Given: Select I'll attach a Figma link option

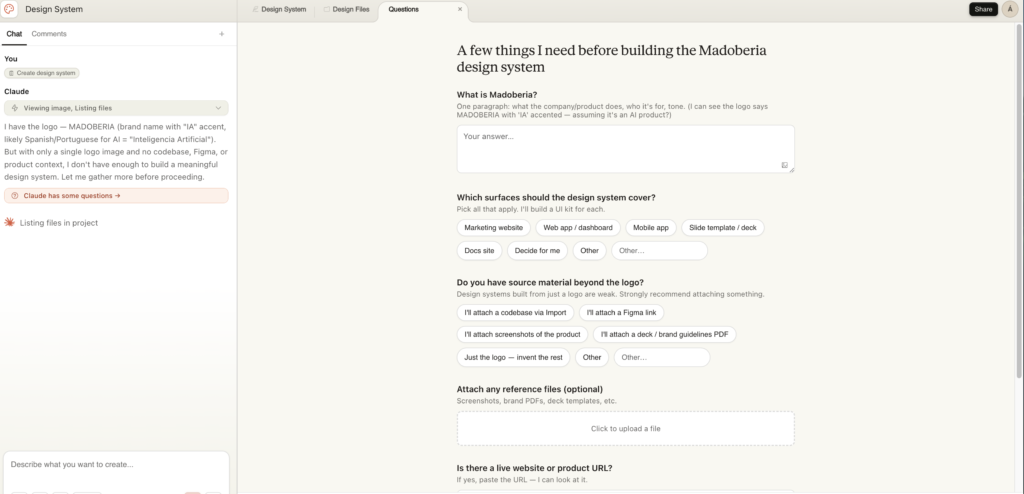Looking at the screenshot, I should pyautogui.click(x=621, y=313).
